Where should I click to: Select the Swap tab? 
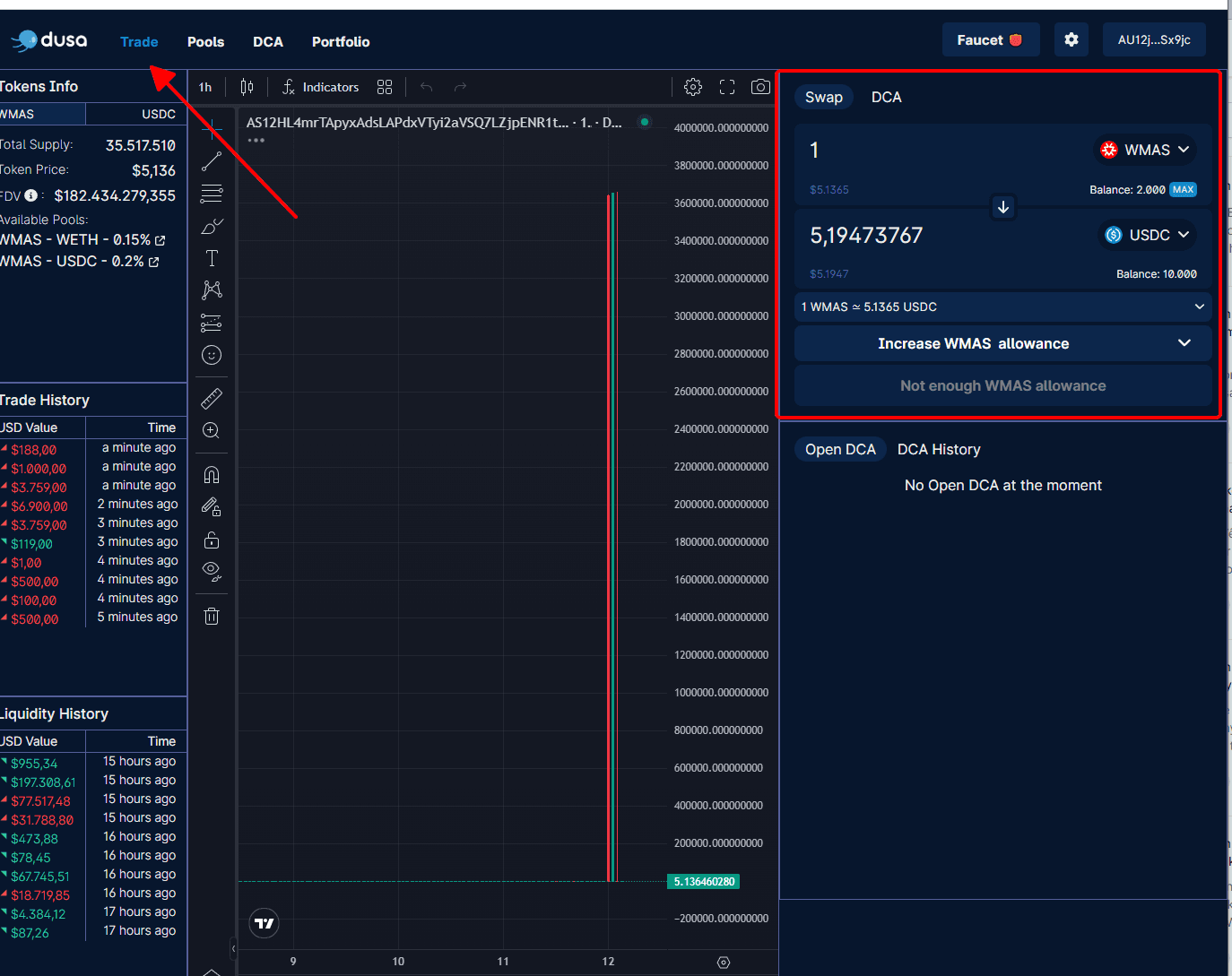824,97
